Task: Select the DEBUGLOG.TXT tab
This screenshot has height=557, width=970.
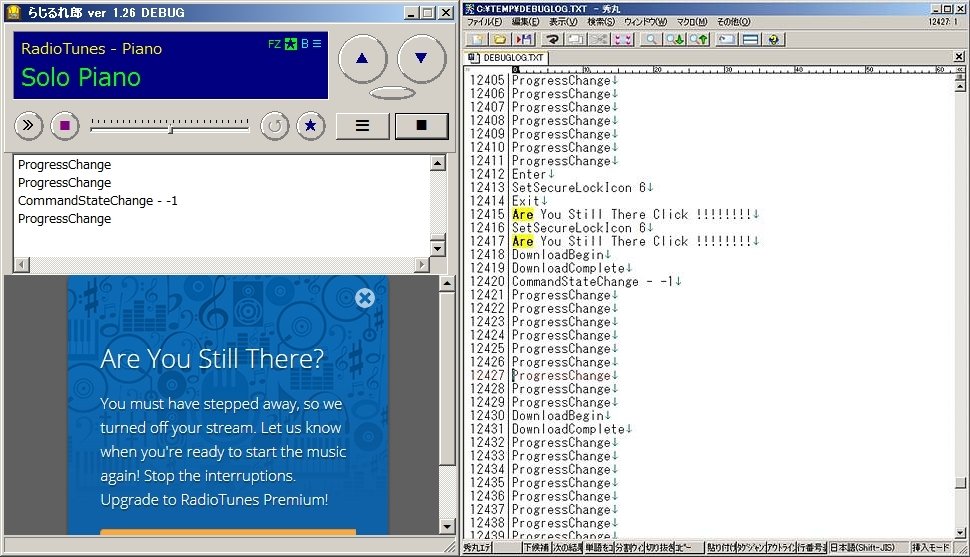Action: (x=506, y=58)
